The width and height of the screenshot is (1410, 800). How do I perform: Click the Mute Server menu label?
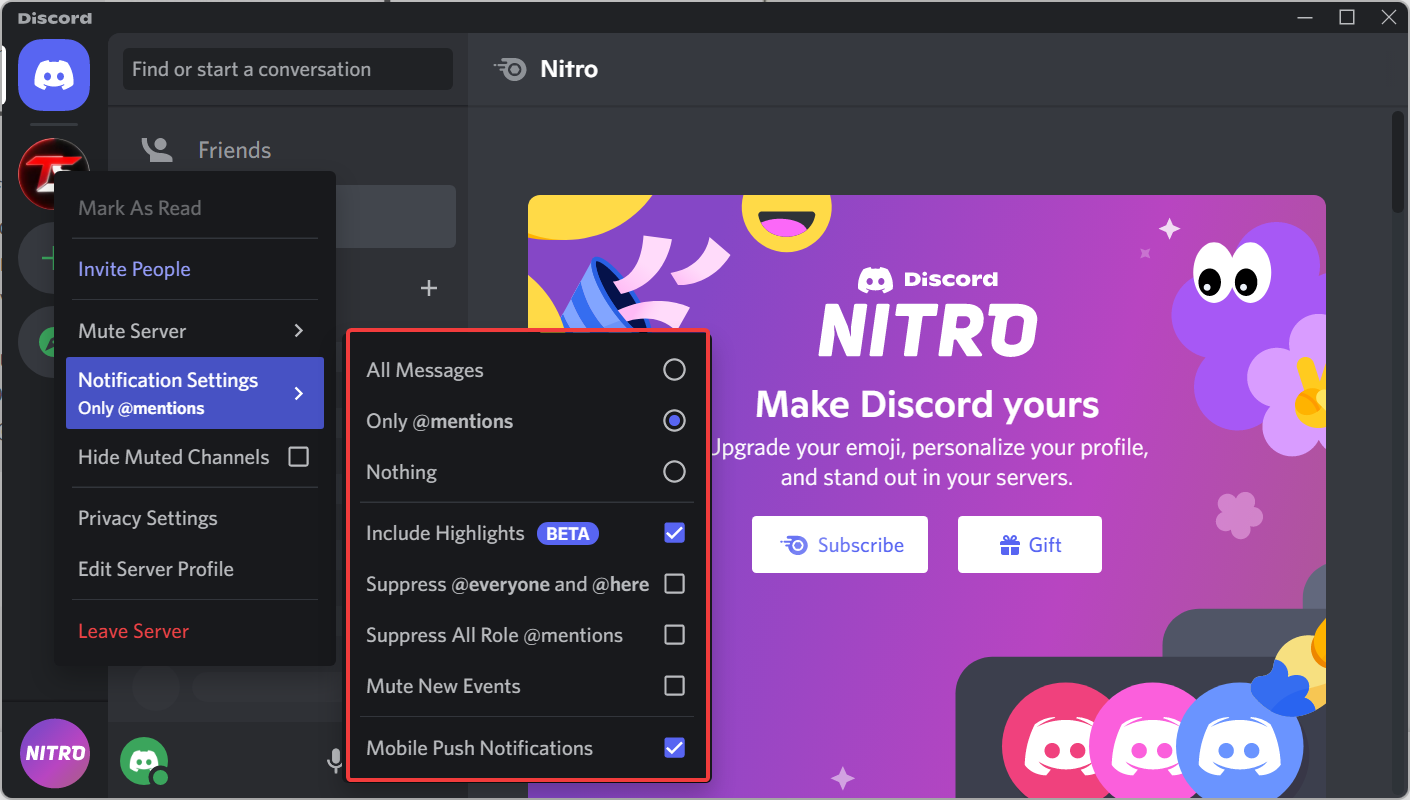pyautogui.click(x=132, y=331)
